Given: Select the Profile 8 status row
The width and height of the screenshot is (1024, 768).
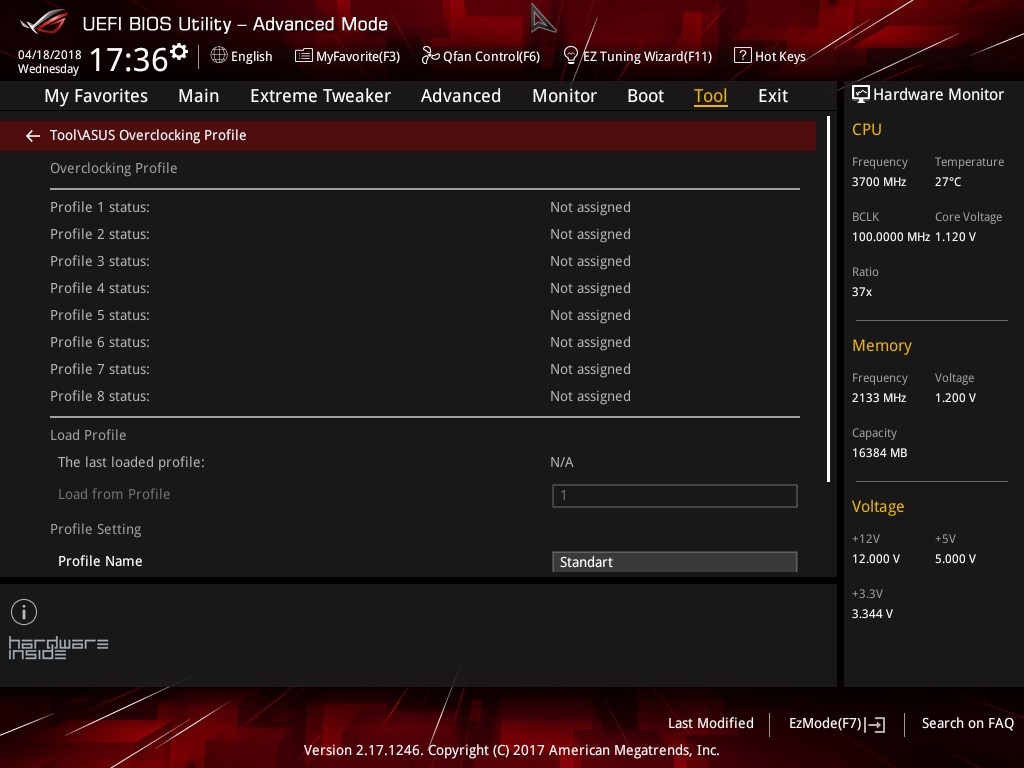Looking at the screenshot, I should 424,396.
